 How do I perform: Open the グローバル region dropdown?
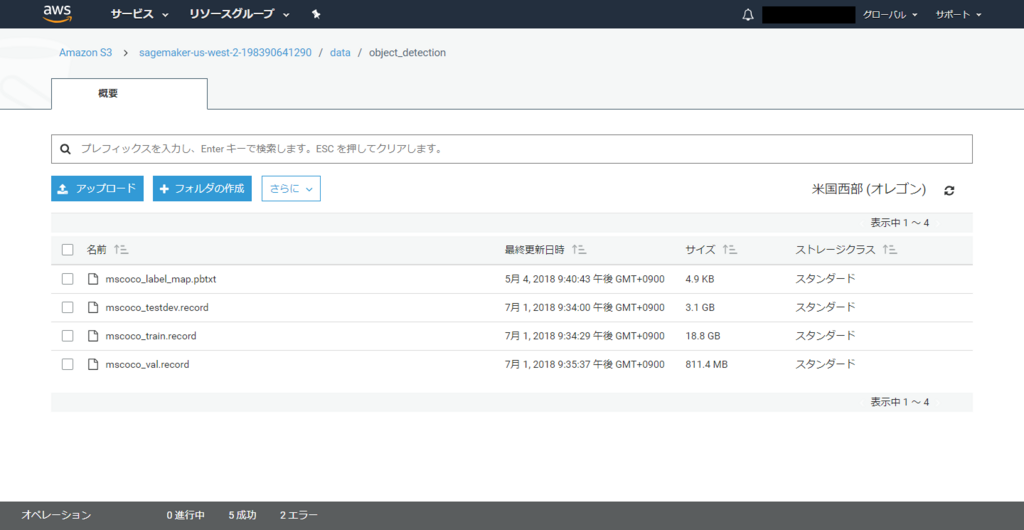(890, 15)
